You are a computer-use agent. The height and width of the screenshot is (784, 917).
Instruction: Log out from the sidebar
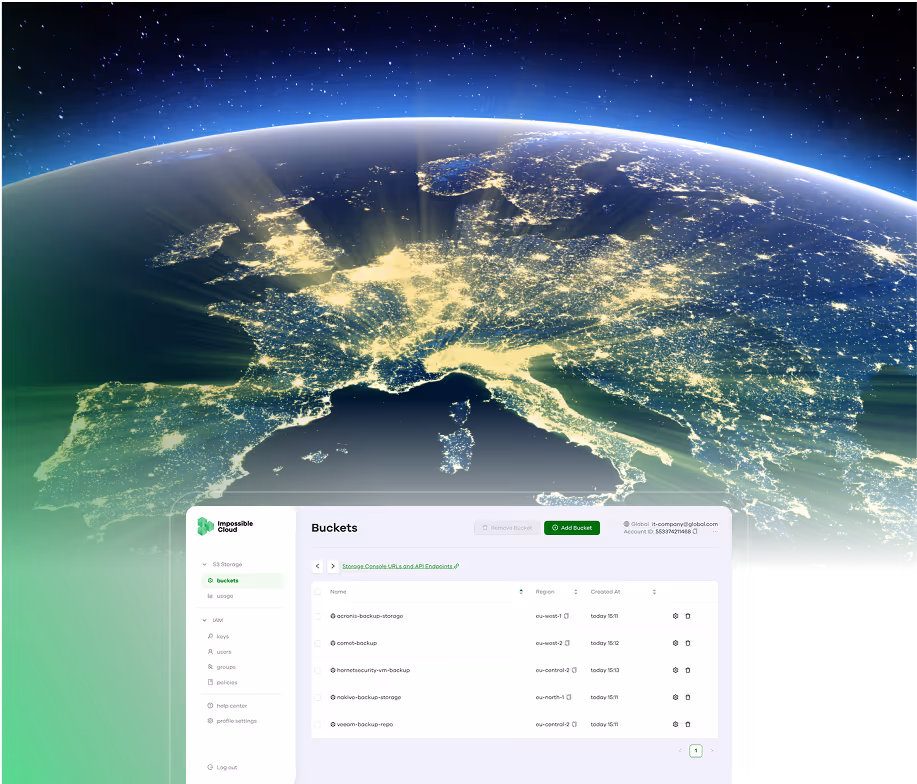click(x=222, y=767)
